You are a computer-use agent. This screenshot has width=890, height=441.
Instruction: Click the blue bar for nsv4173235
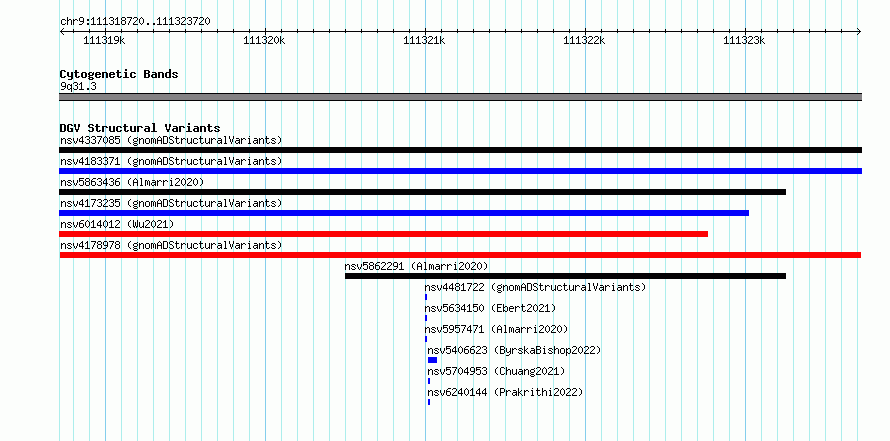[404, 213]
